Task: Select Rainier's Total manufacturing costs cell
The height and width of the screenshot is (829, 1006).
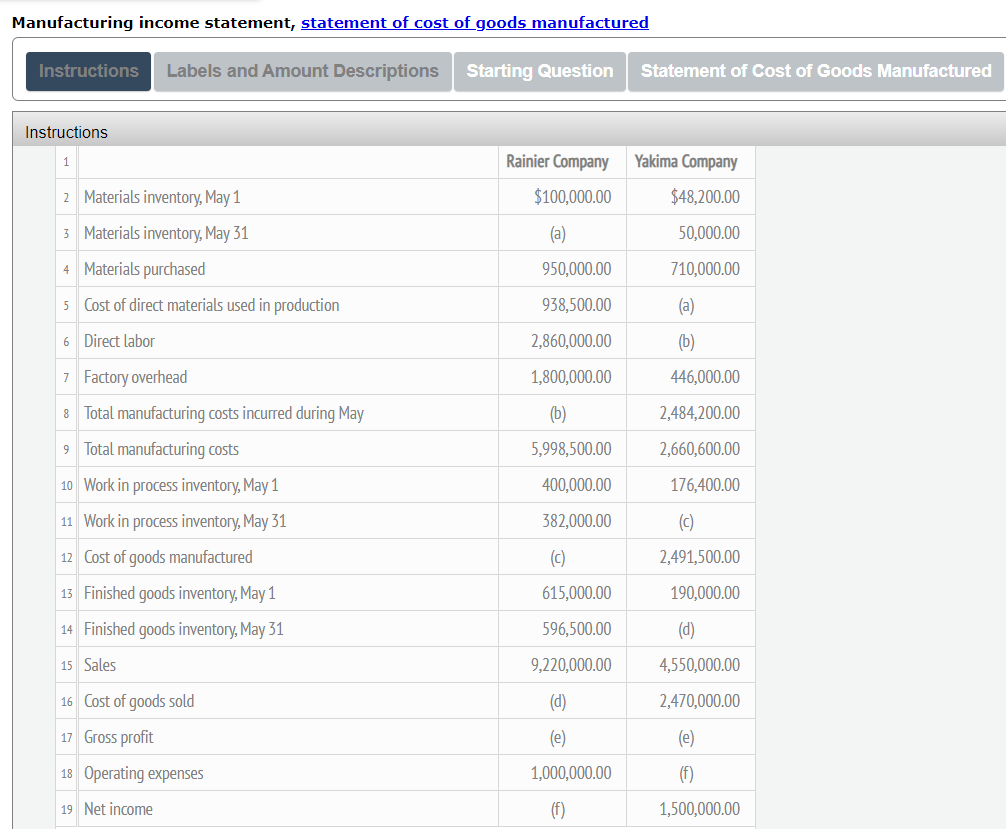Action: click(562, 449)
